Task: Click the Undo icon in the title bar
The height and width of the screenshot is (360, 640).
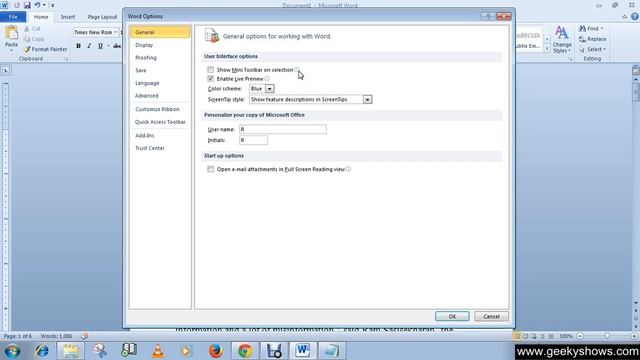Action: point(37,5)
